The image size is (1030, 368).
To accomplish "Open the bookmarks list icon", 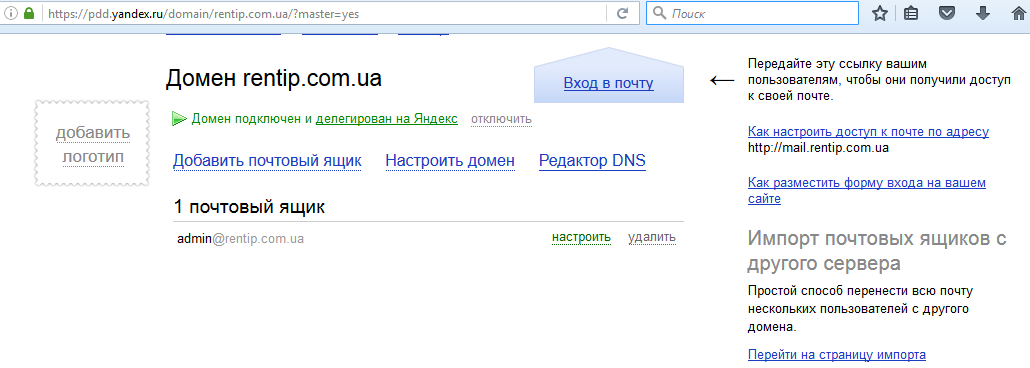I will click(911, 14).
